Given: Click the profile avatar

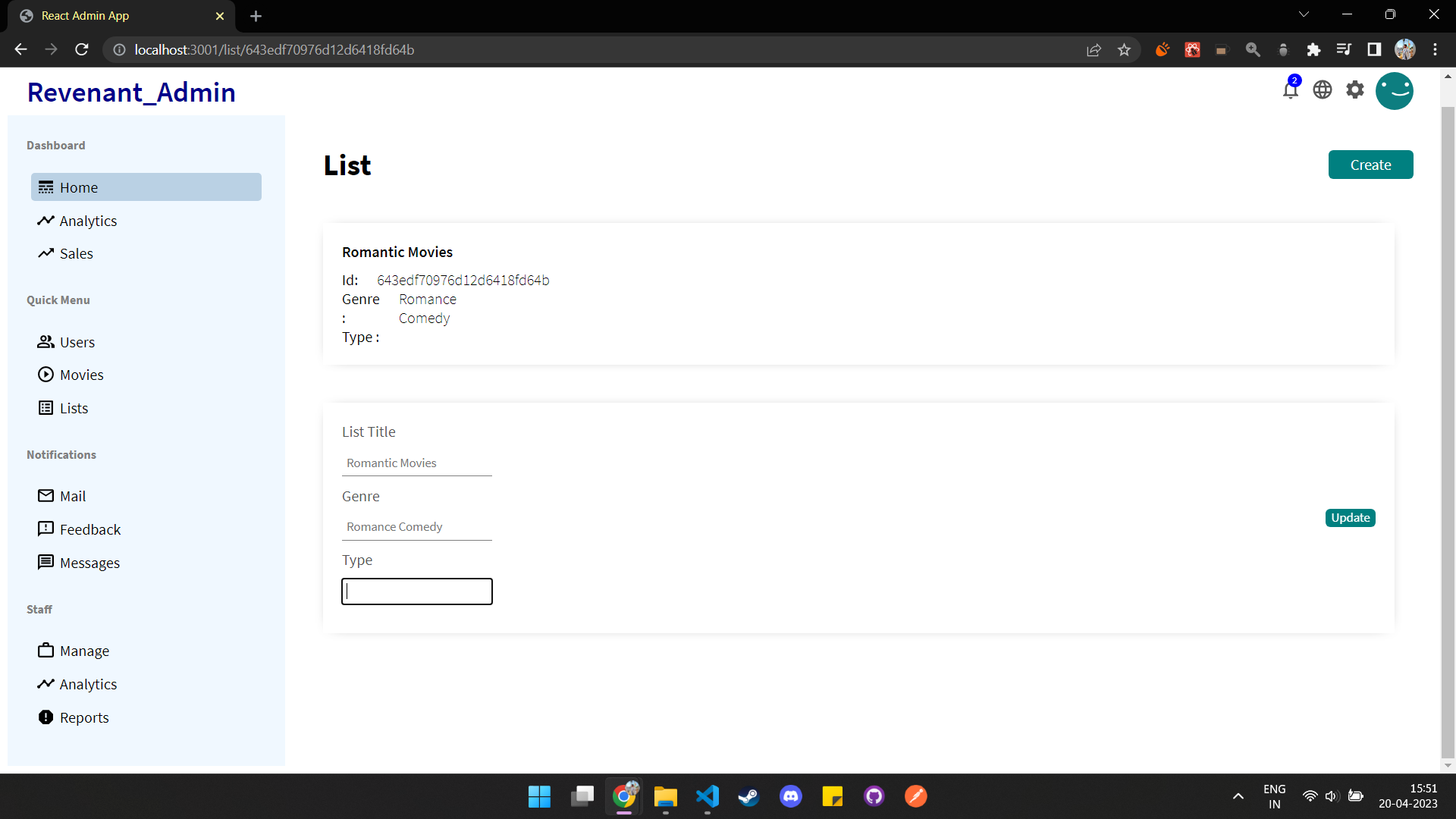Looking at the screenshot, I should coord(1395,91).
